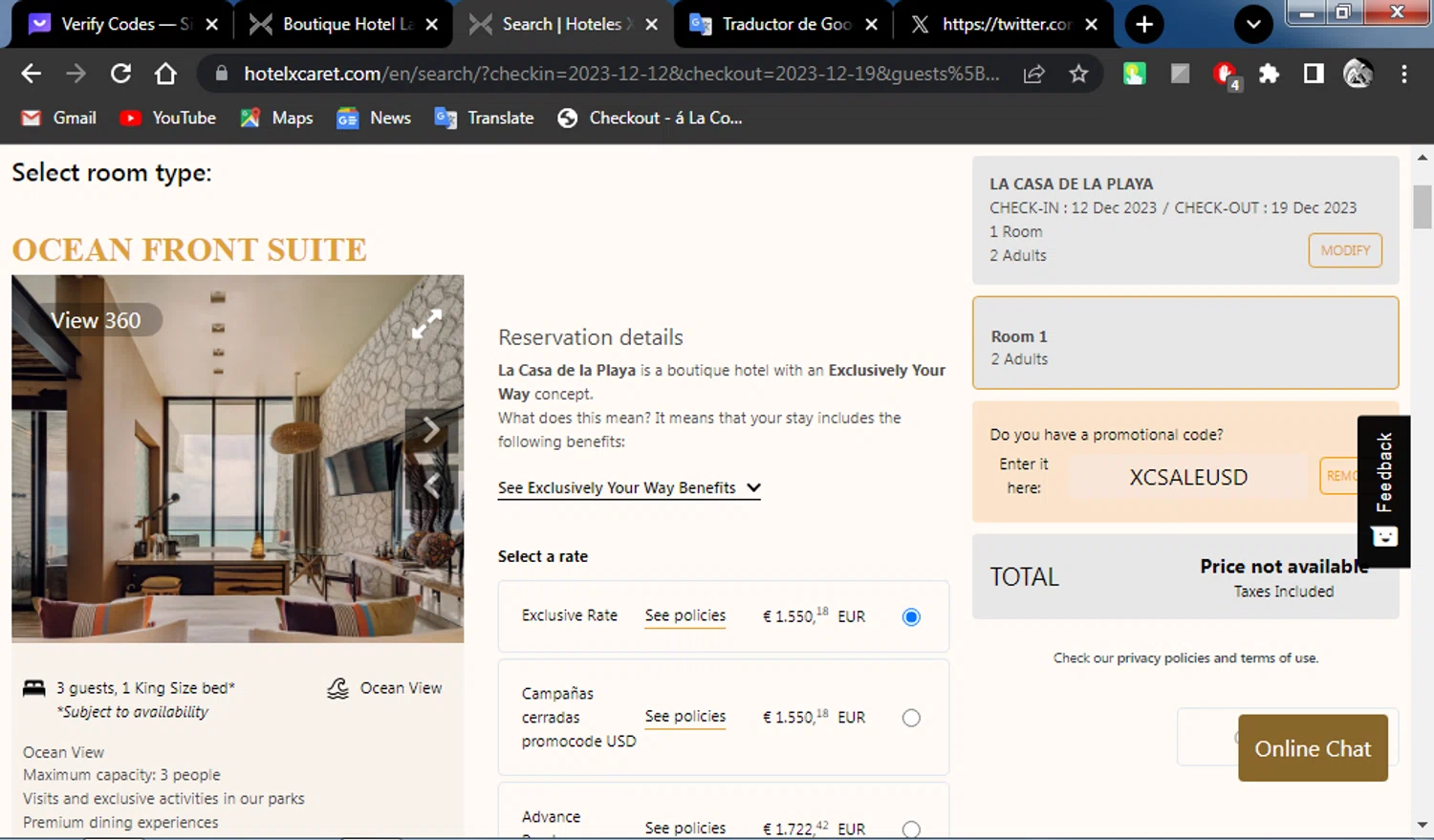Click the address bar URL
Image resolution: width=1434 pixels, height=840 pixels.
tap(621, 74)
